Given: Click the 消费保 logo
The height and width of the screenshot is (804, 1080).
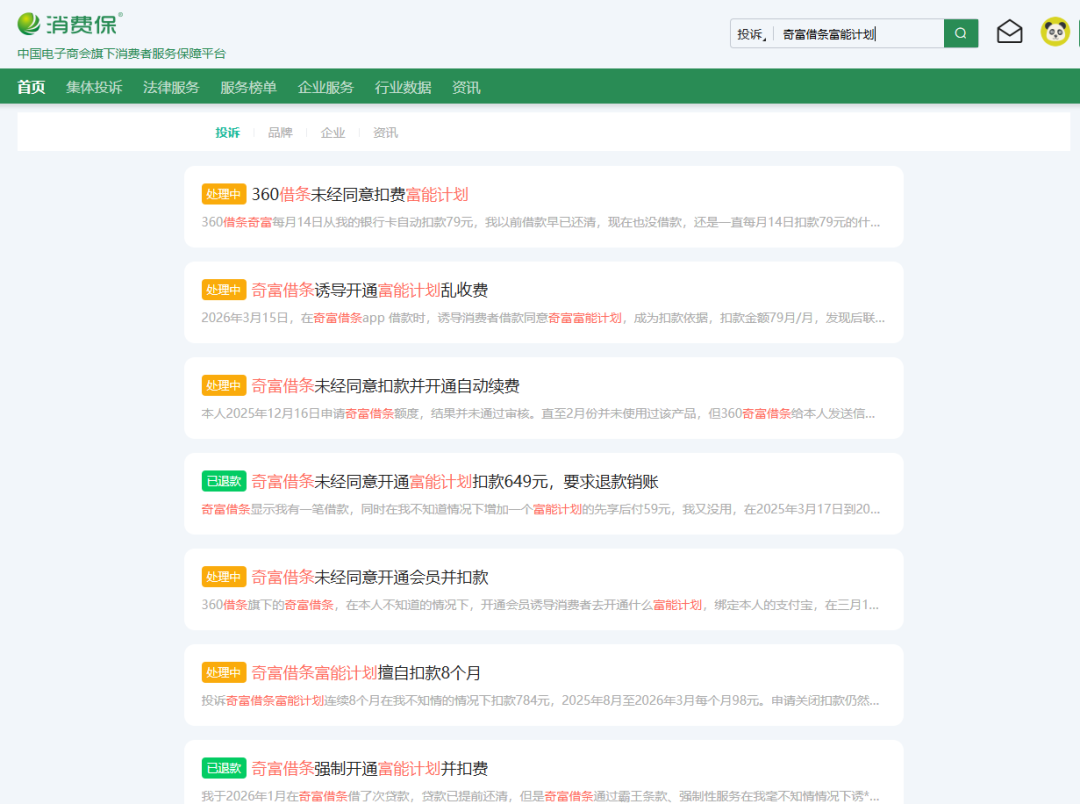Looking at the screenshot, I should [70, 24].
